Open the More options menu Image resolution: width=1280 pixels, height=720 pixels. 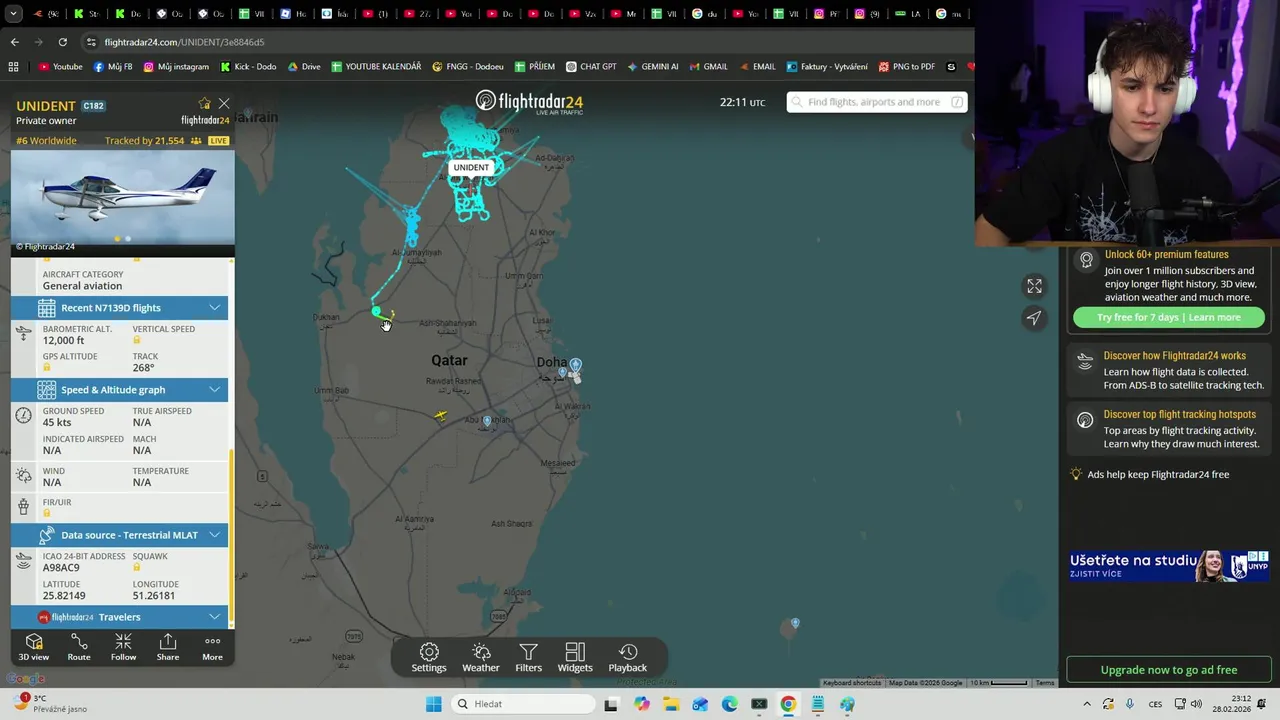[x=212, y=647]
